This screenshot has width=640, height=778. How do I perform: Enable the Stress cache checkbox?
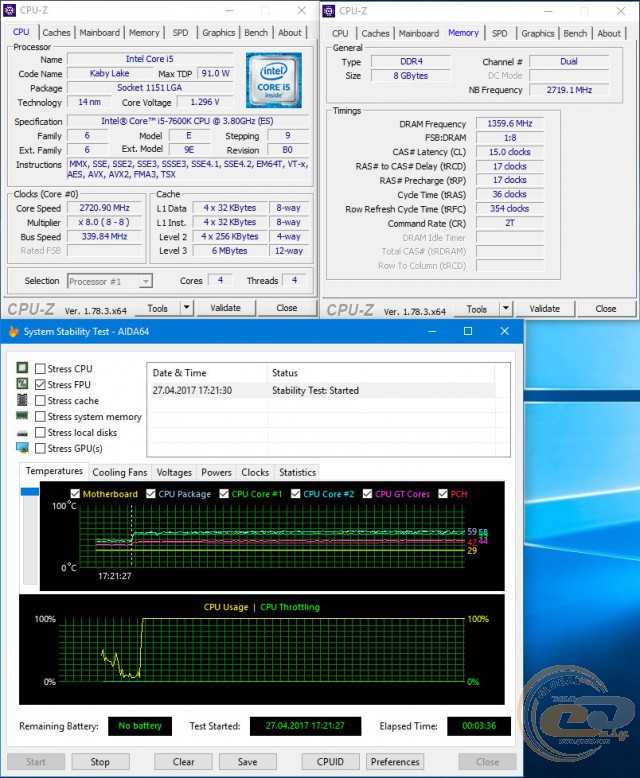tap(40, 400)
